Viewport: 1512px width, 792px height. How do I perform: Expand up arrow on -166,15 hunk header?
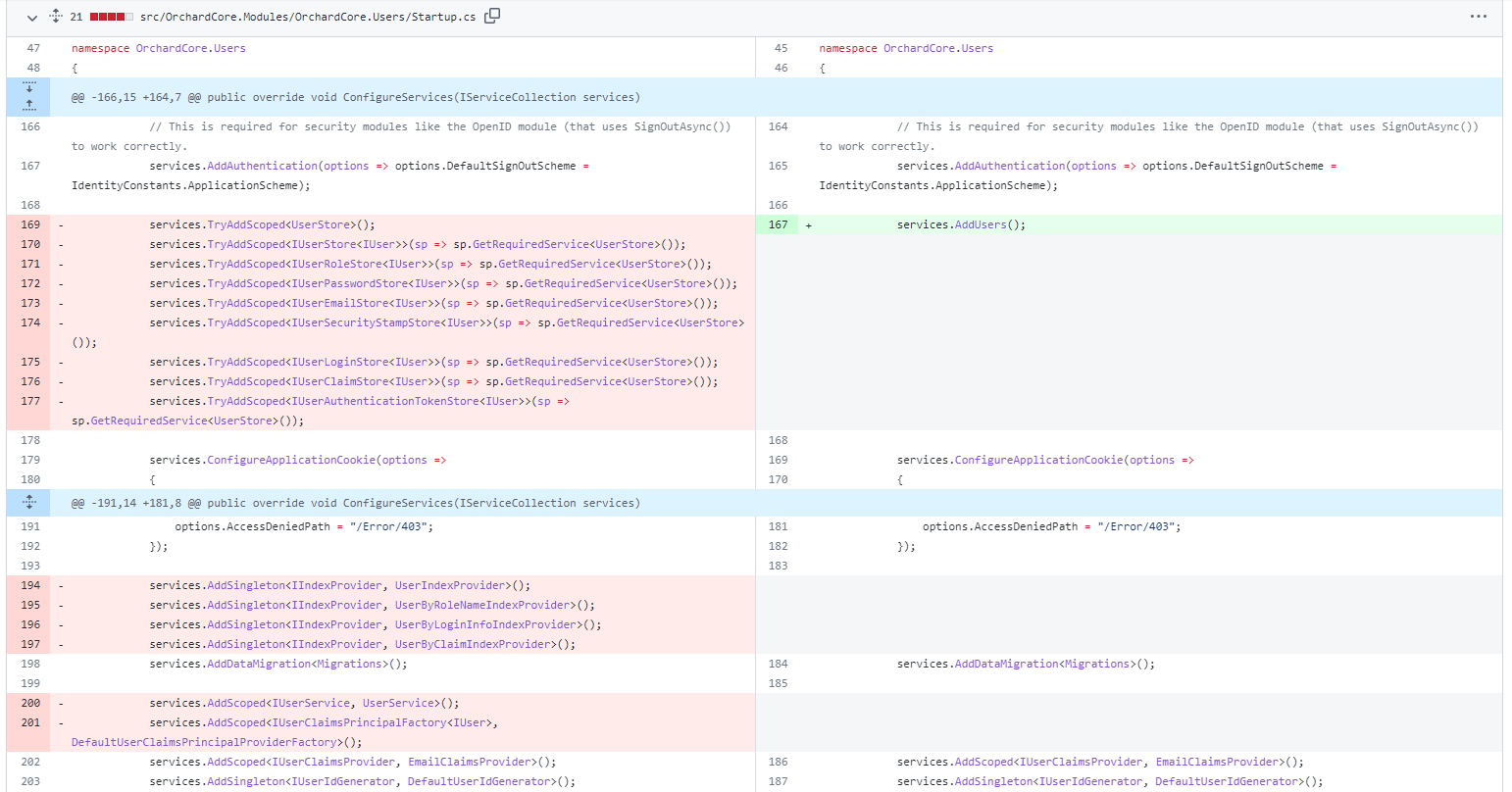29,106
